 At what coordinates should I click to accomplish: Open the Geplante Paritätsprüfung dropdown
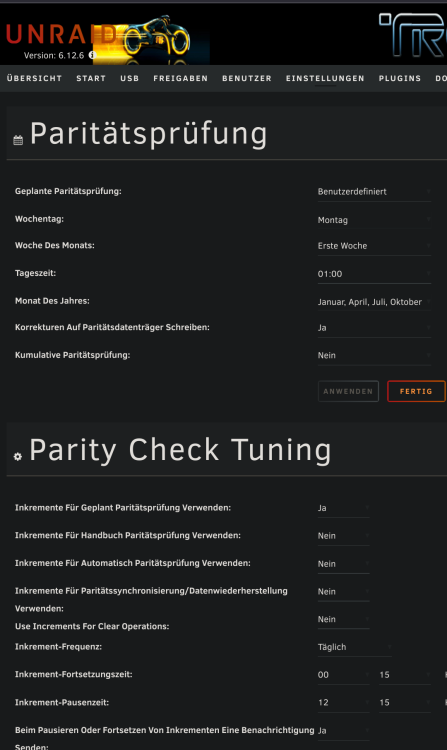tap(374, 192)
